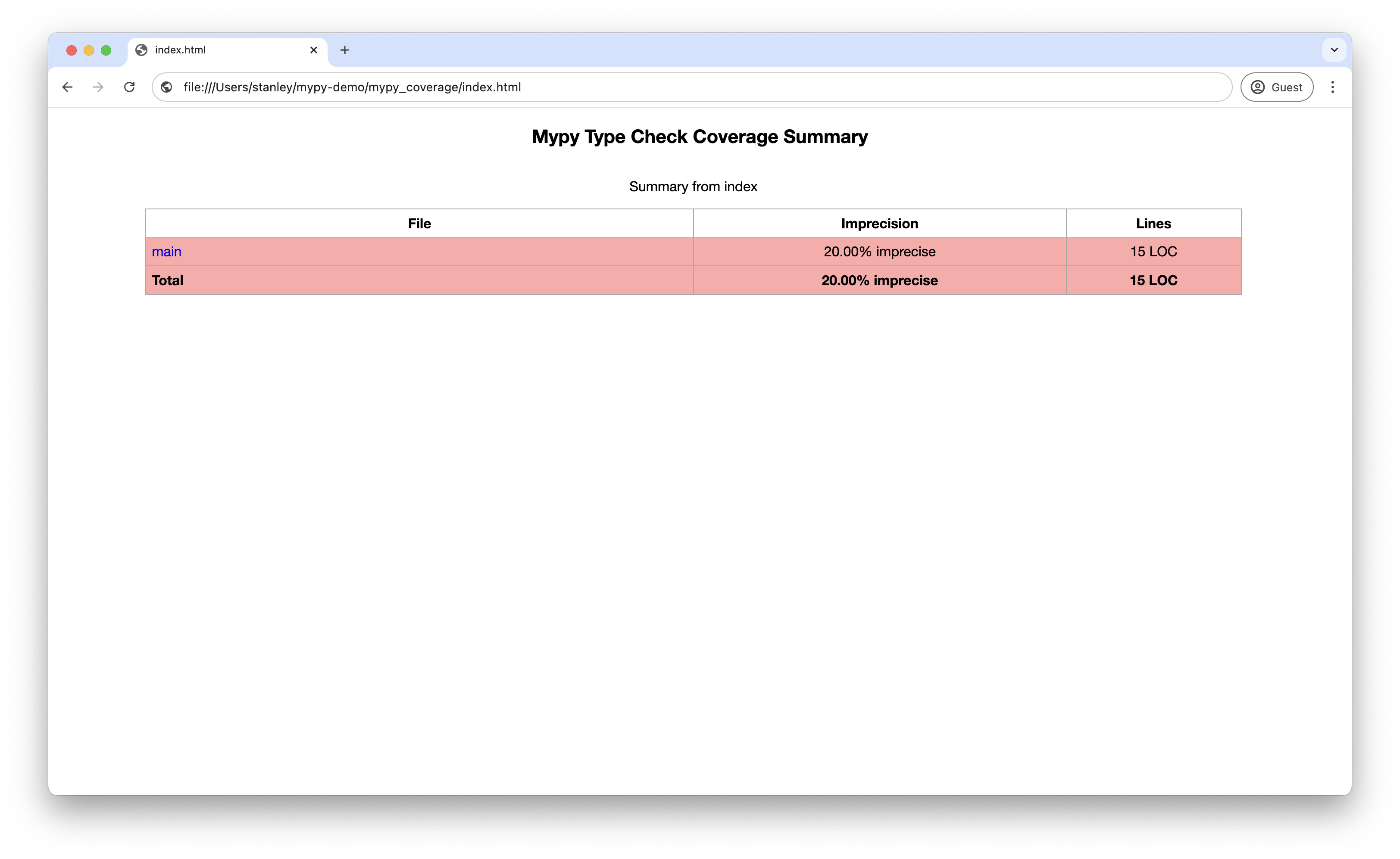1400x859 pixels.
Task: Open a new browser tab with the plus icon
Action: 344,50
